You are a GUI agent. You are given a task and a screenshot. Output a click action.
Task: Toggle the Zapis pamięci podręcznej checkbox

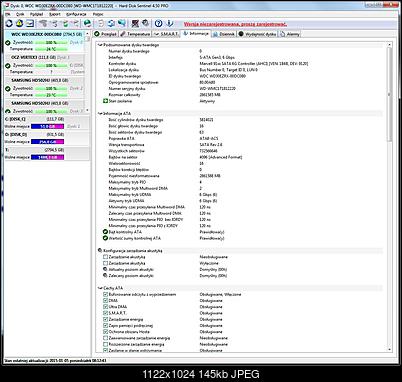tap(105, 326)
